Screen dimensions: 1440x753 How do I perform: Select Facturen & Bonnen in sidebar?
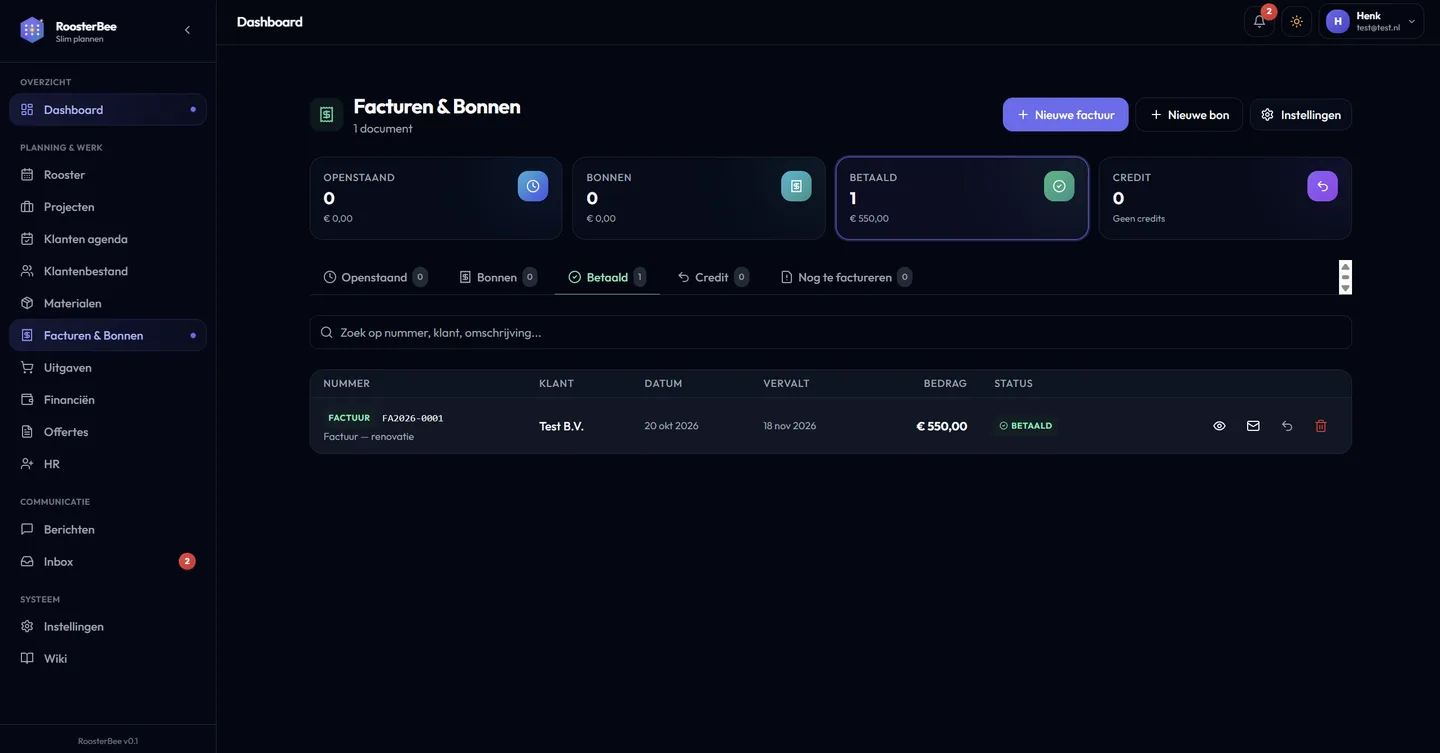coord(108,336)
